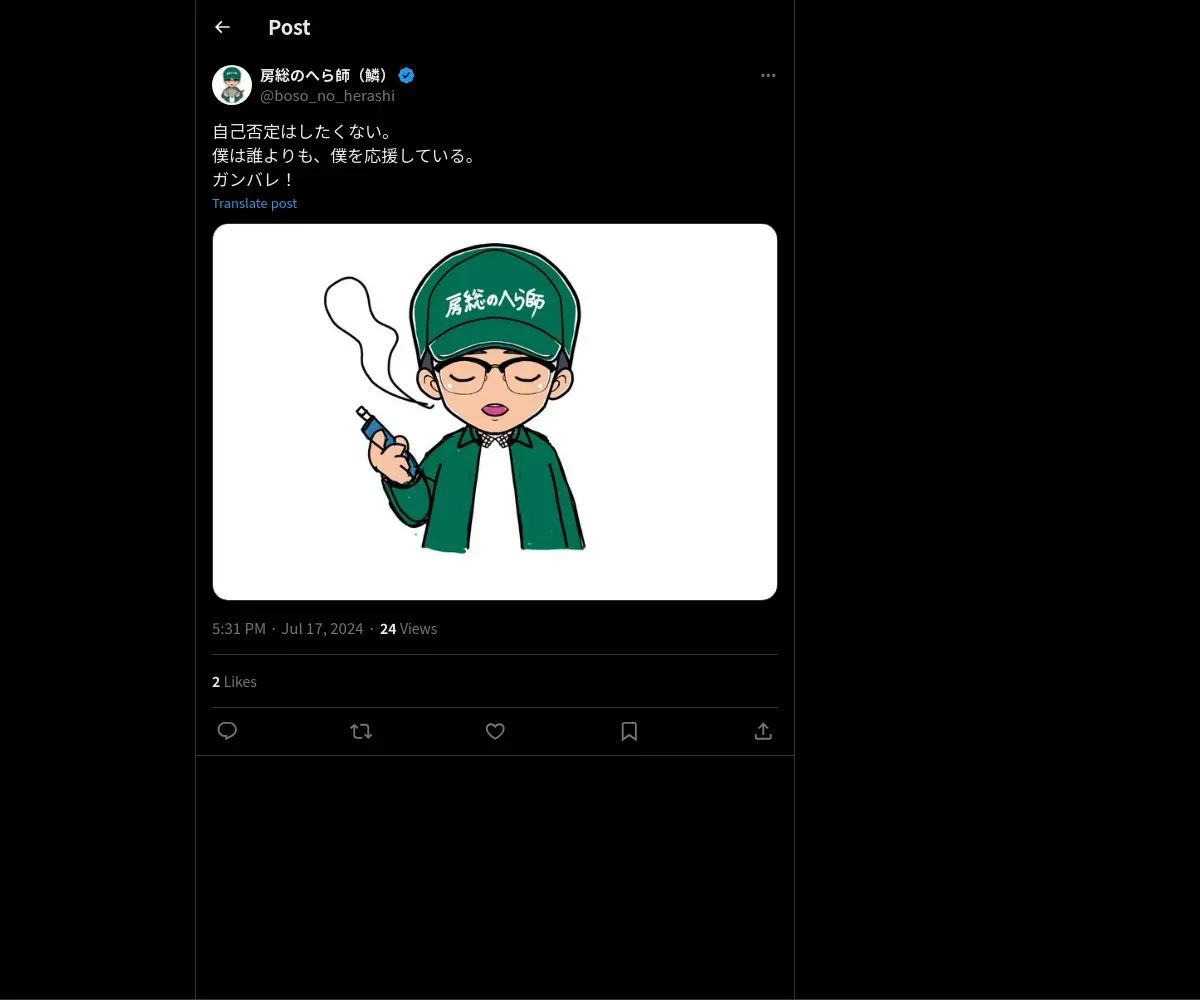Click the Japanese post text starting 自己否定

(x=346, y=156)
